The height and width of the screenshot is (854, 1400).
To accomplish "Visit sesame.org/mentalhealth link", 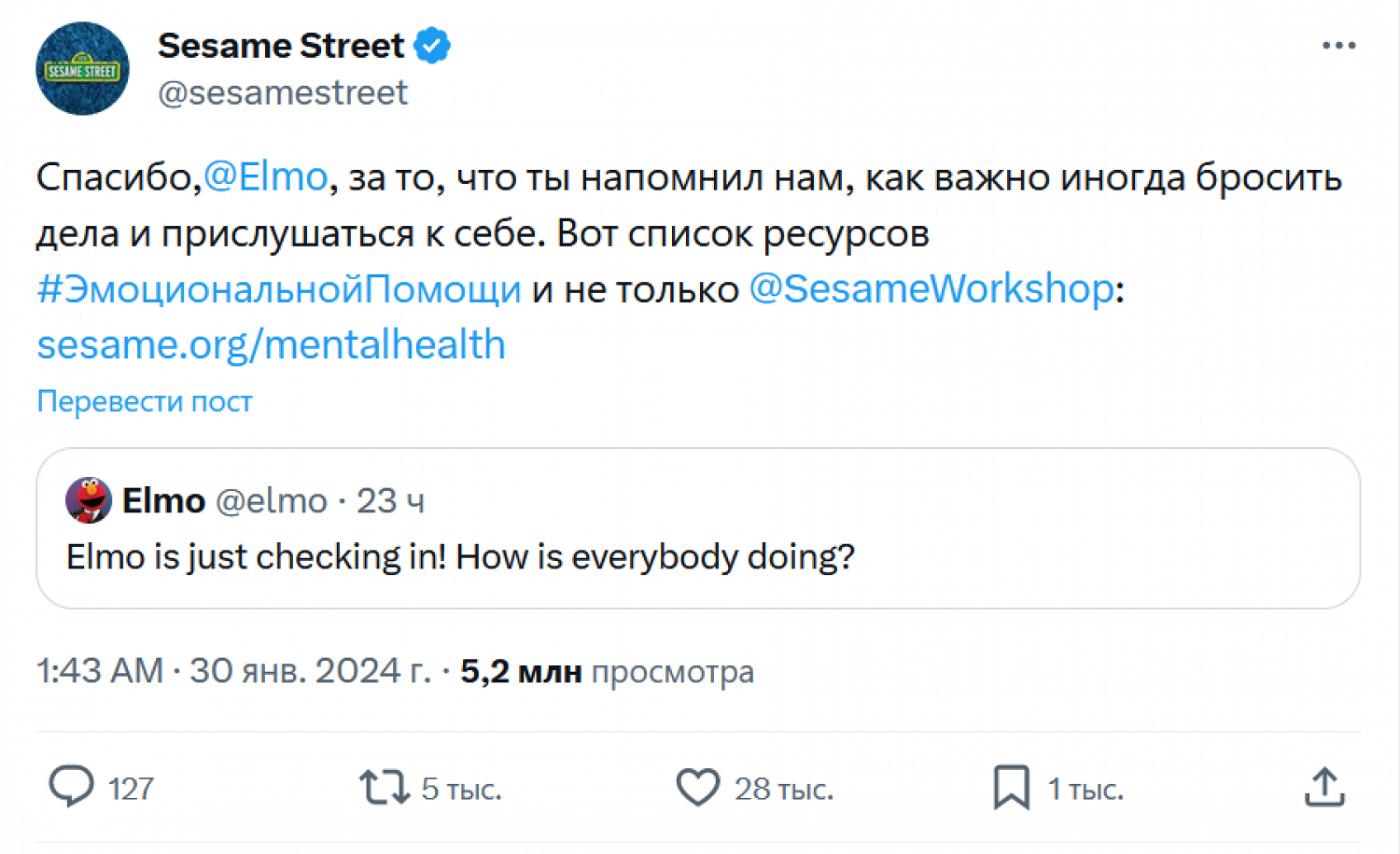I will (271, 344).
